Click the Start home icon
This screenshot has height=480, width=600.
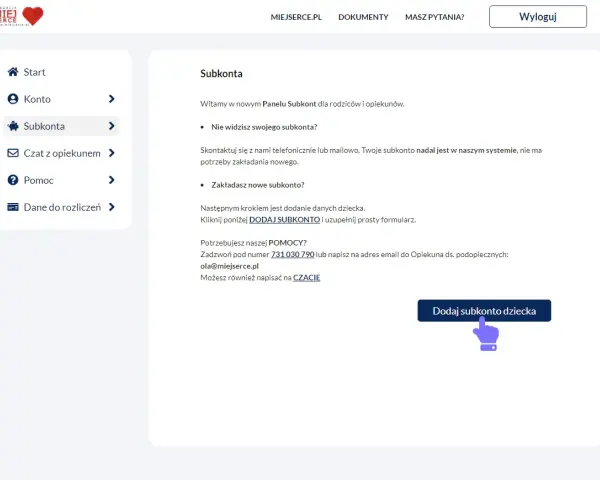tap(13, 72)
